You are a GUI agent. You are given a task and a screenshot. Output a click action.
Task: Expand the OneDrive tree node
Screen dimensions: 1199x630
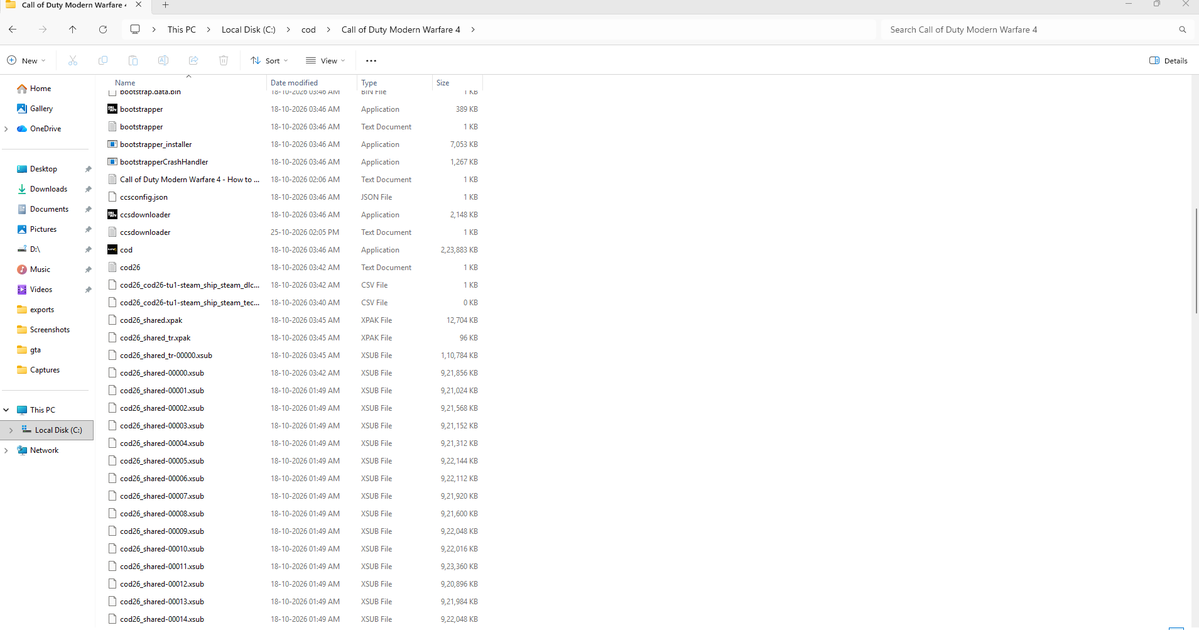[6, 128]
